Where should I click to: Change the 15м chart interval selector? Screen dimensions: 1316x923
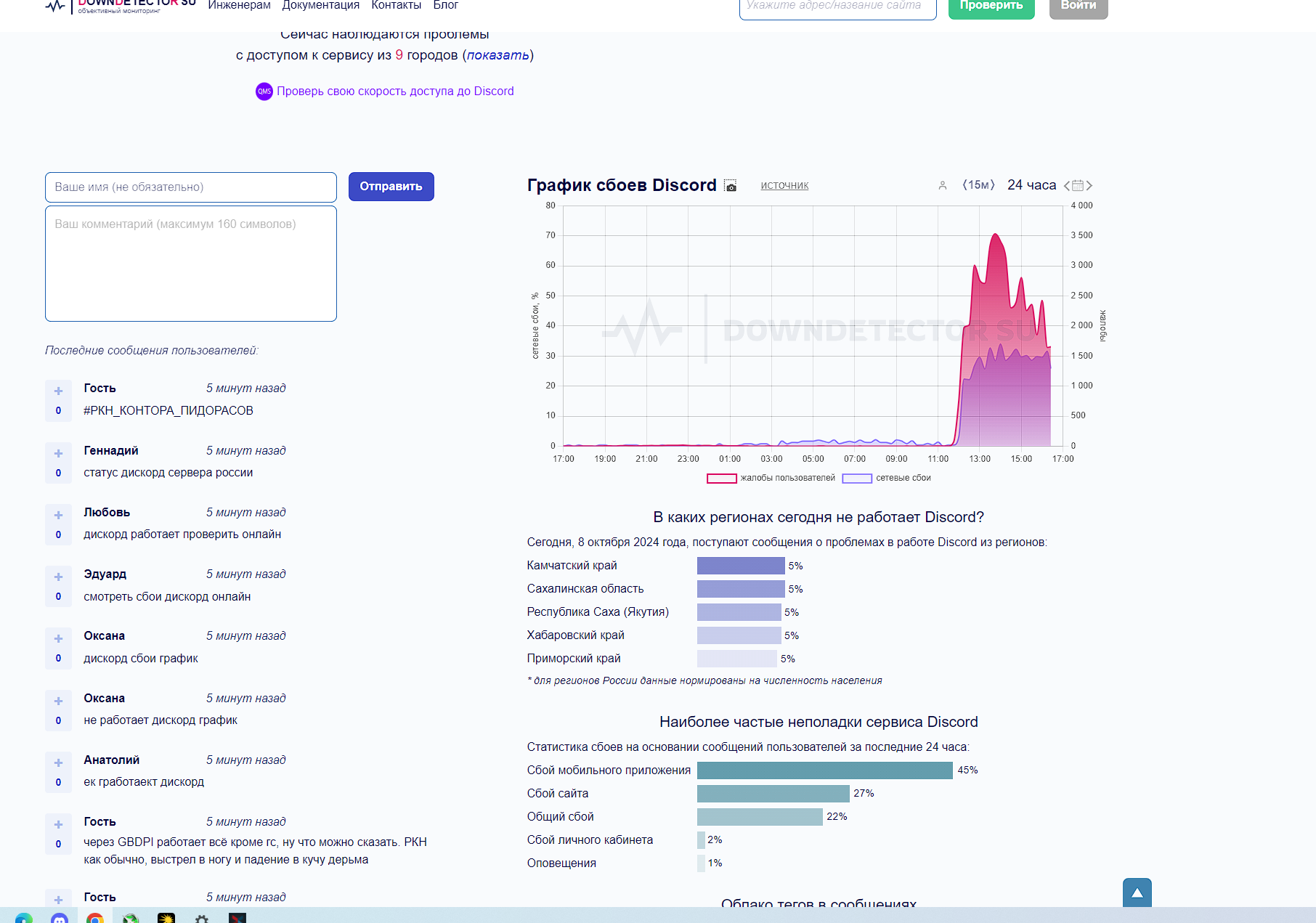pos(978,185)
